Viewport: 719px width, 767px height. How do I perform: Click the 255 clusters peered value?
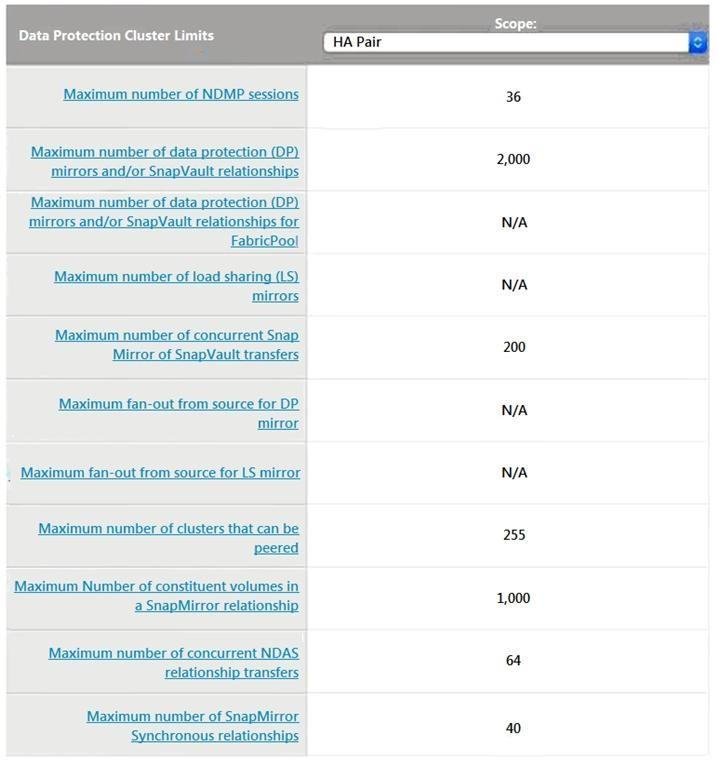[513, 535]
